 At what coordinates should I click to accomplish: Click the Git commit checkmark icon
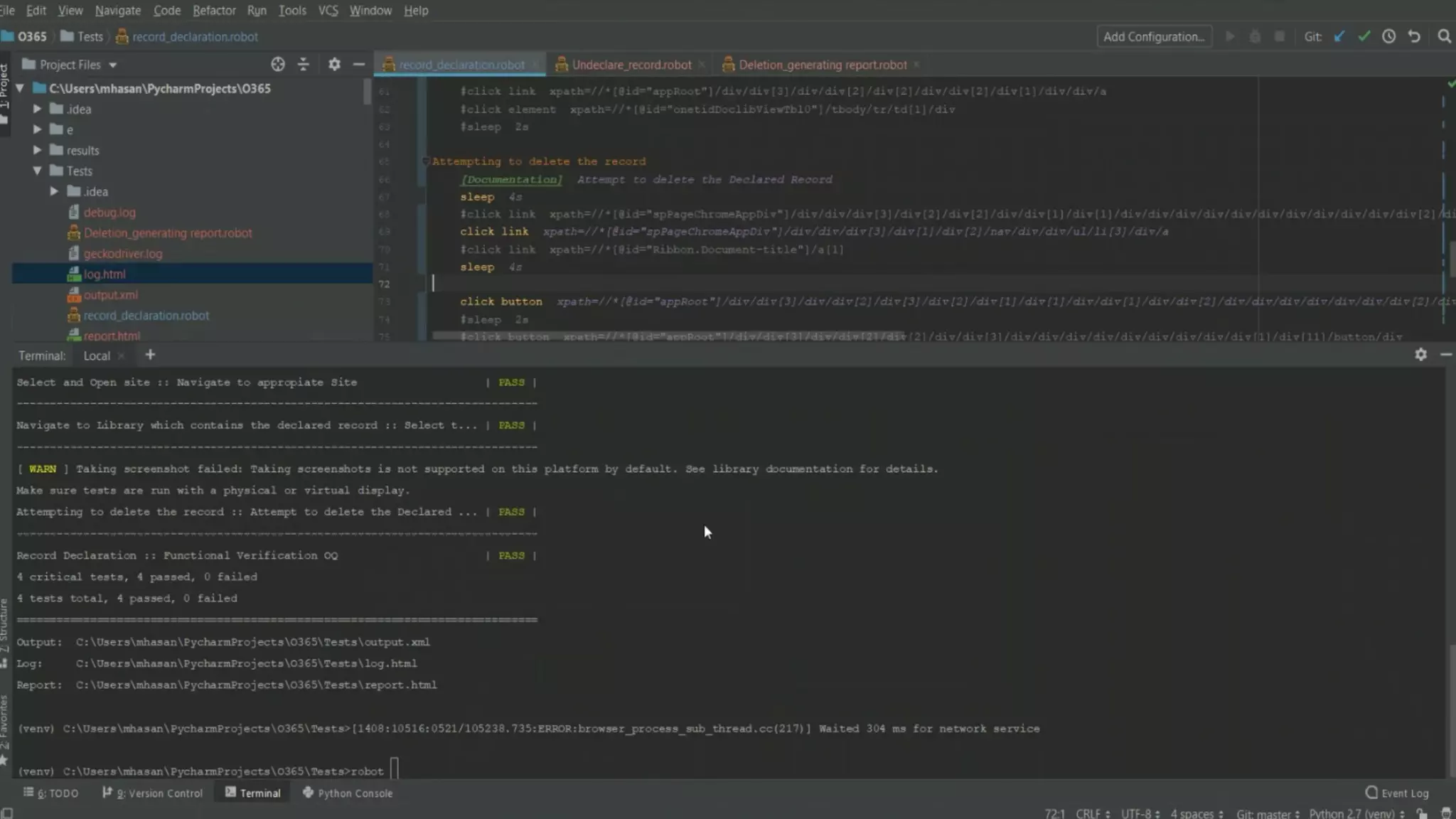[x=1364, y=36]
